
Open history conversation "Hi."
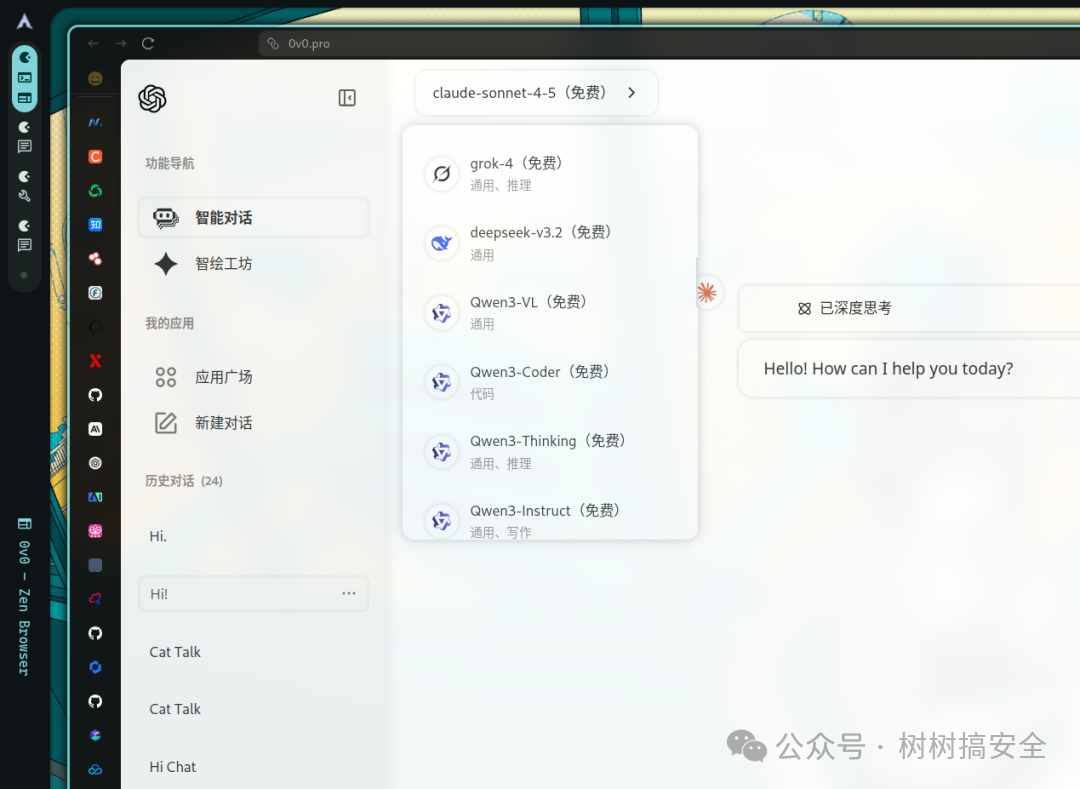(x=253, y=536)
